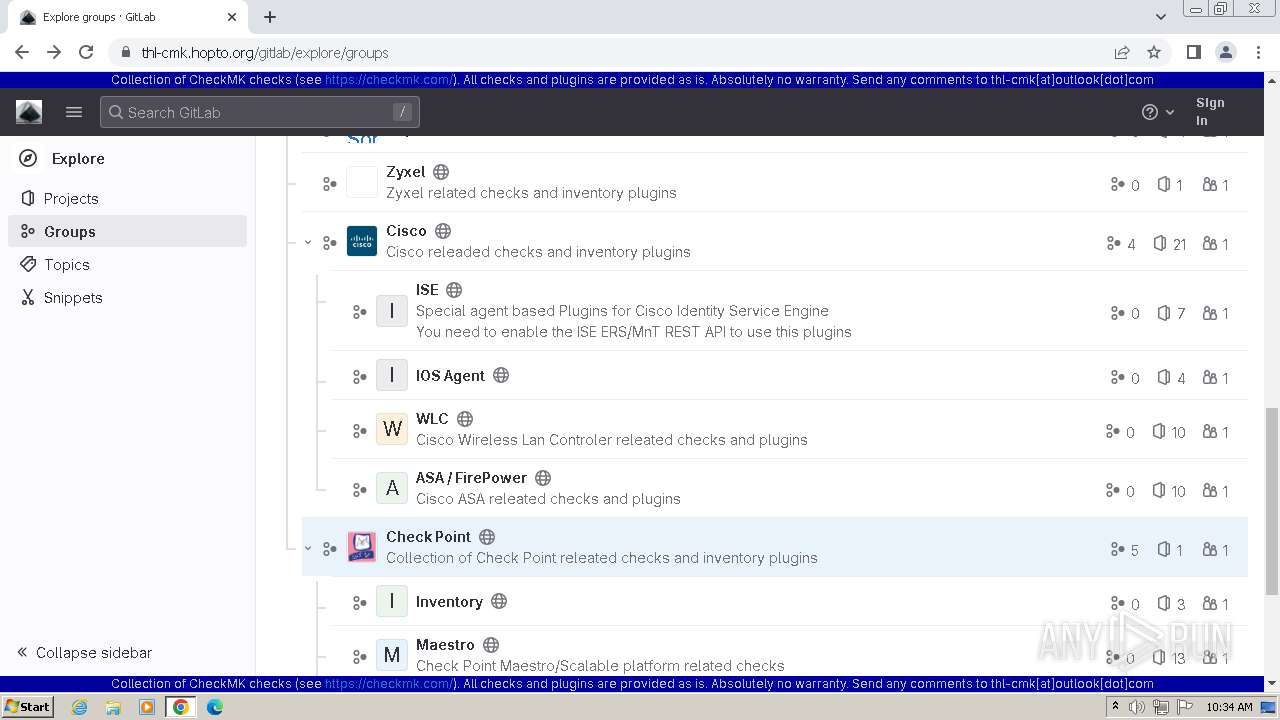1280x720 pixels.
Task: Toggle the hamburger navigation menu
Action: coord(74,112)
